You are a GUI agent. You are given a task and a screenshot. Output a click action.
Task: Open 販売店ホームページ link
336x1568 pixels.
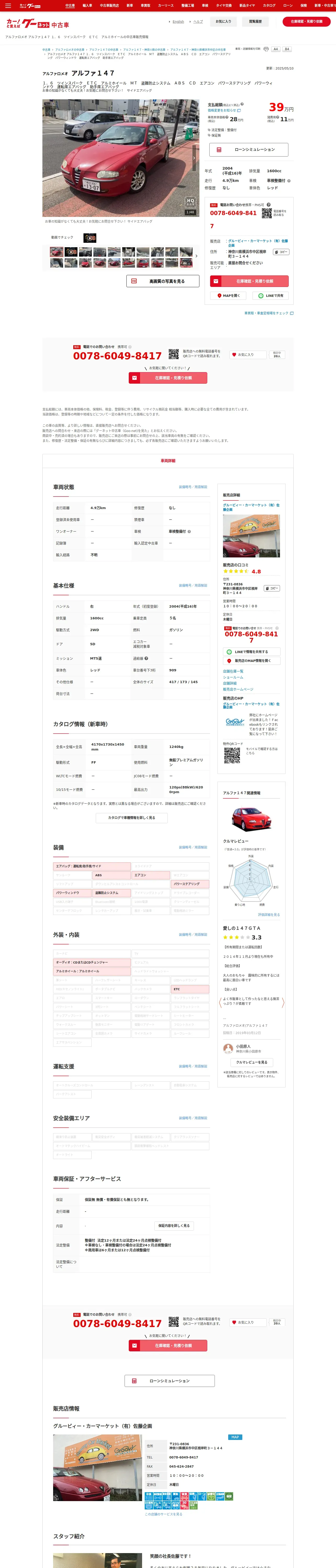[x=238, y=690]
